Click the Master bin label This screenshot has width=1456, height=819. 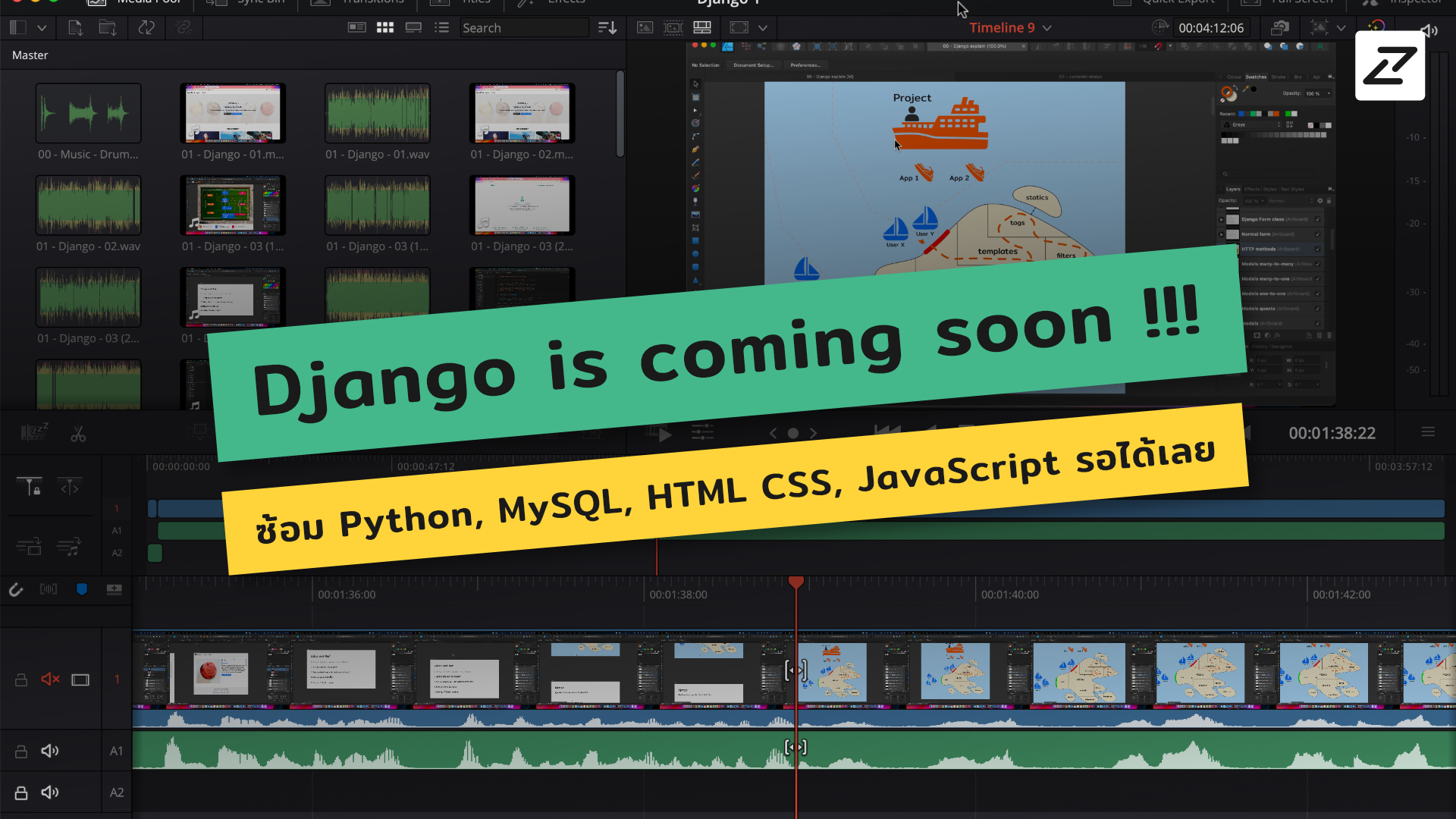click(30, 55)
